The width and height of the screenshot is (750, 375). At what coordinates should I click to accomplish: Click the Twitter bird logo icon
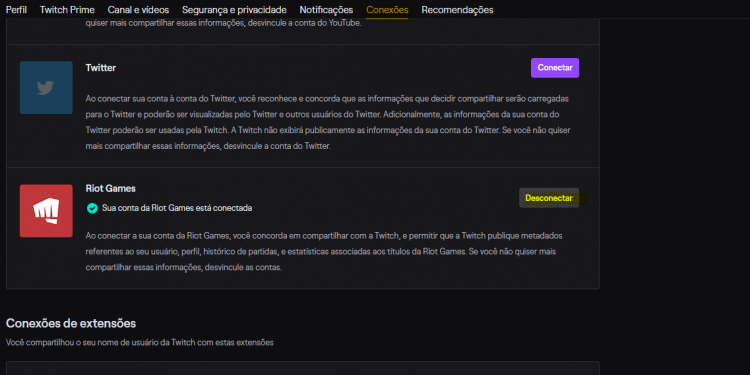[x=46, y=88]
